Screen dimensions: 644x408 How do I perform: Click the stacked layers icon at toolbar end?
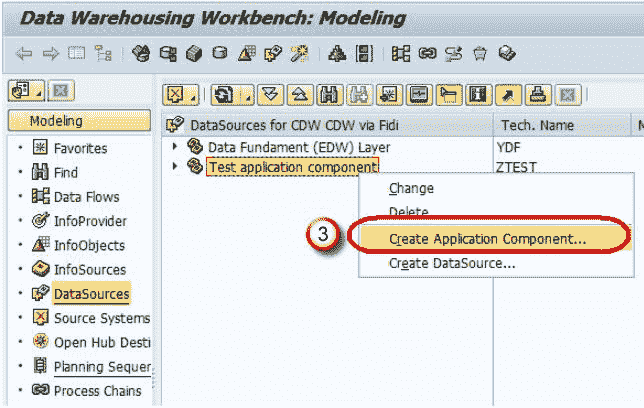[x=507, y=53]
